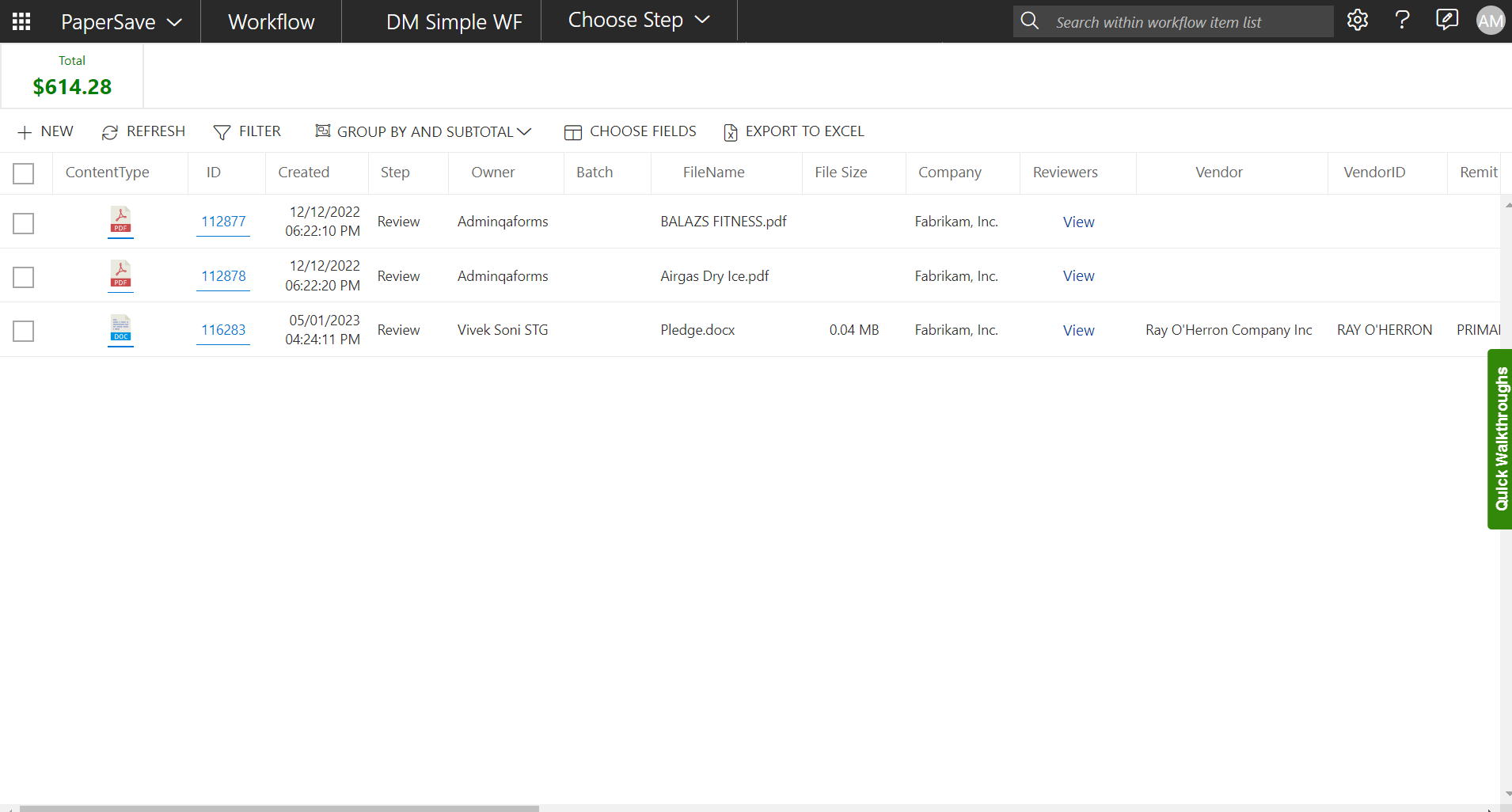Open the DM Simple WF tab
The image size is (1512, 812).
tap(454, 21)
